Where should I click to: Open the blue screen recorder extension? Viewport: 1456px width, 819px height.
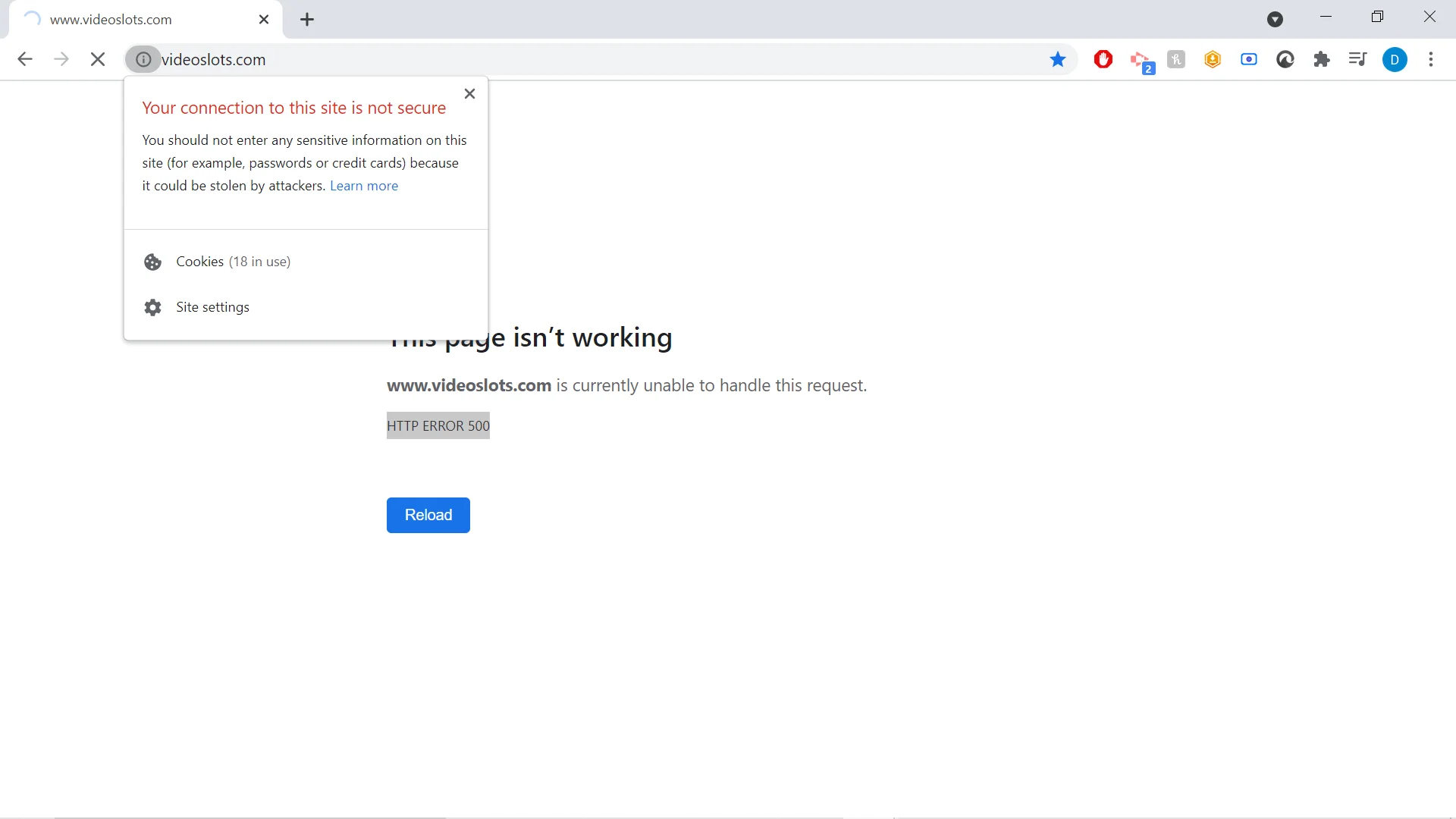(1249, 59)
